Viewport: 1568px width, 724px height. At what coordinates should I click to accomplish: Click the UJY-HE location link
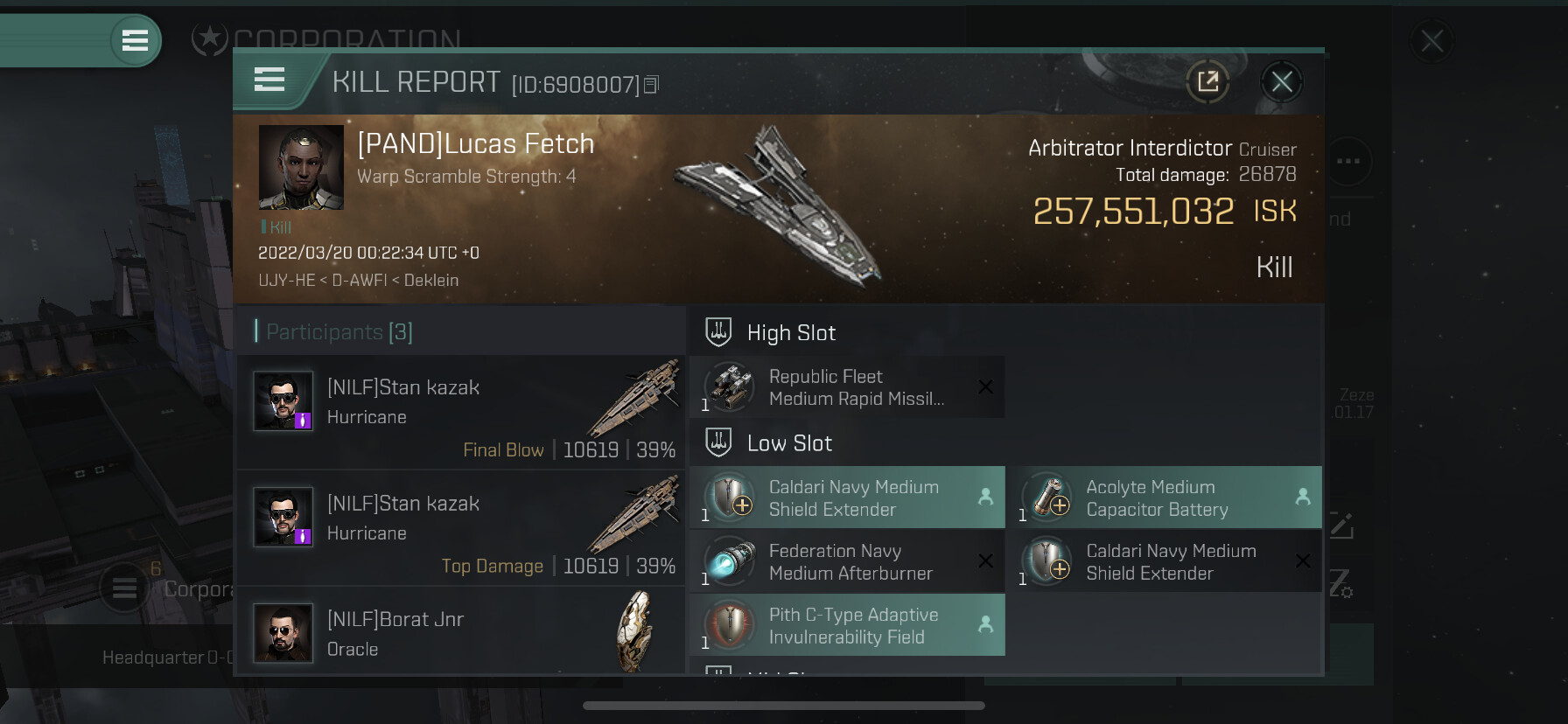coord(287,280)
